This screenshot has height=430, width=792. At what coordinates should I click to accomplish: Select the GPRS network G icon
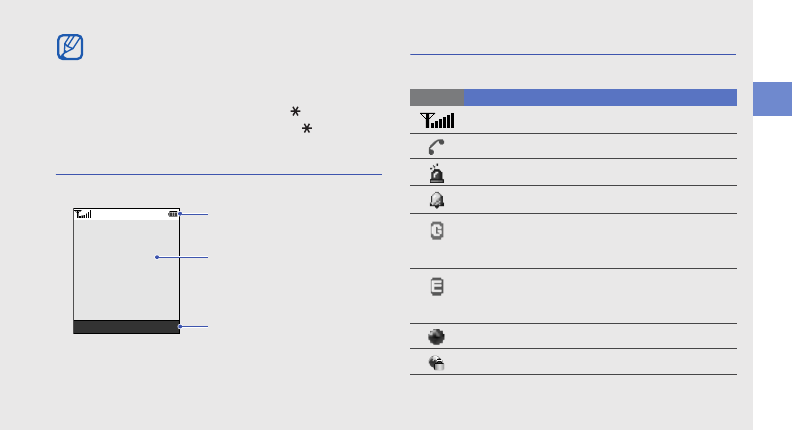(x=436, y=231)
